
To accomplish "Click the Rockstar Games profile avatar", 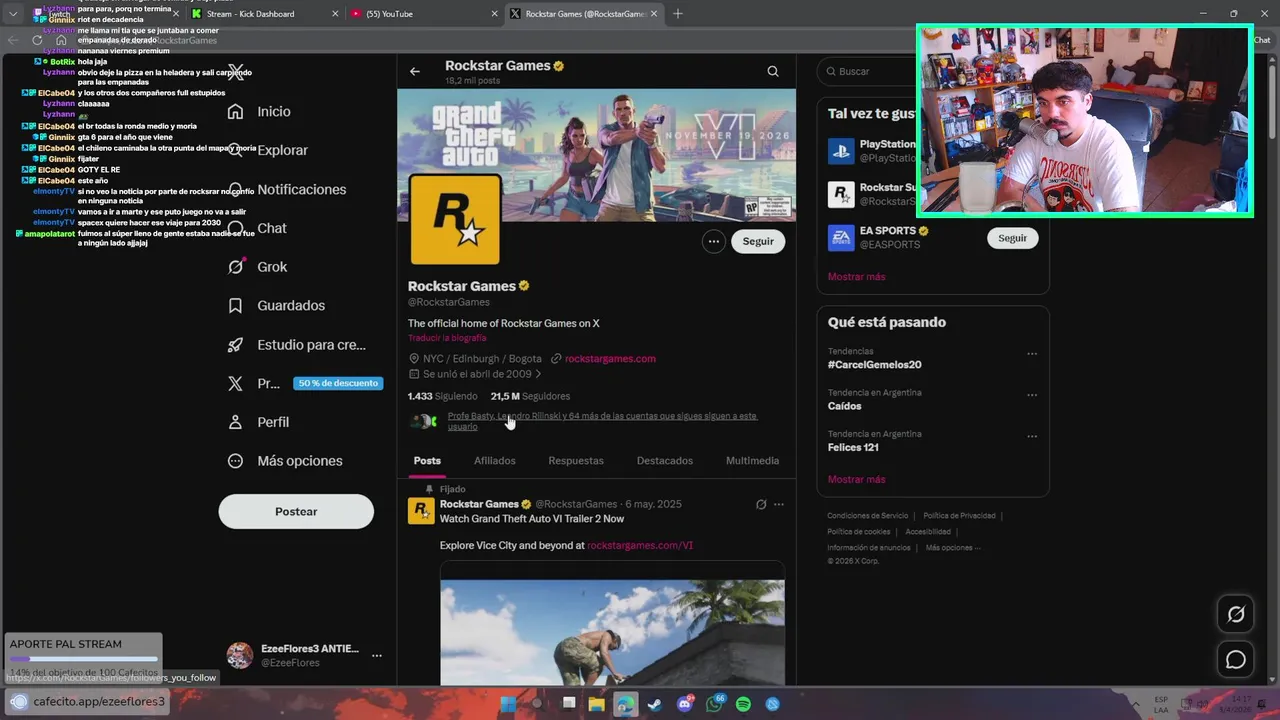I will click(x=455, y=219).
